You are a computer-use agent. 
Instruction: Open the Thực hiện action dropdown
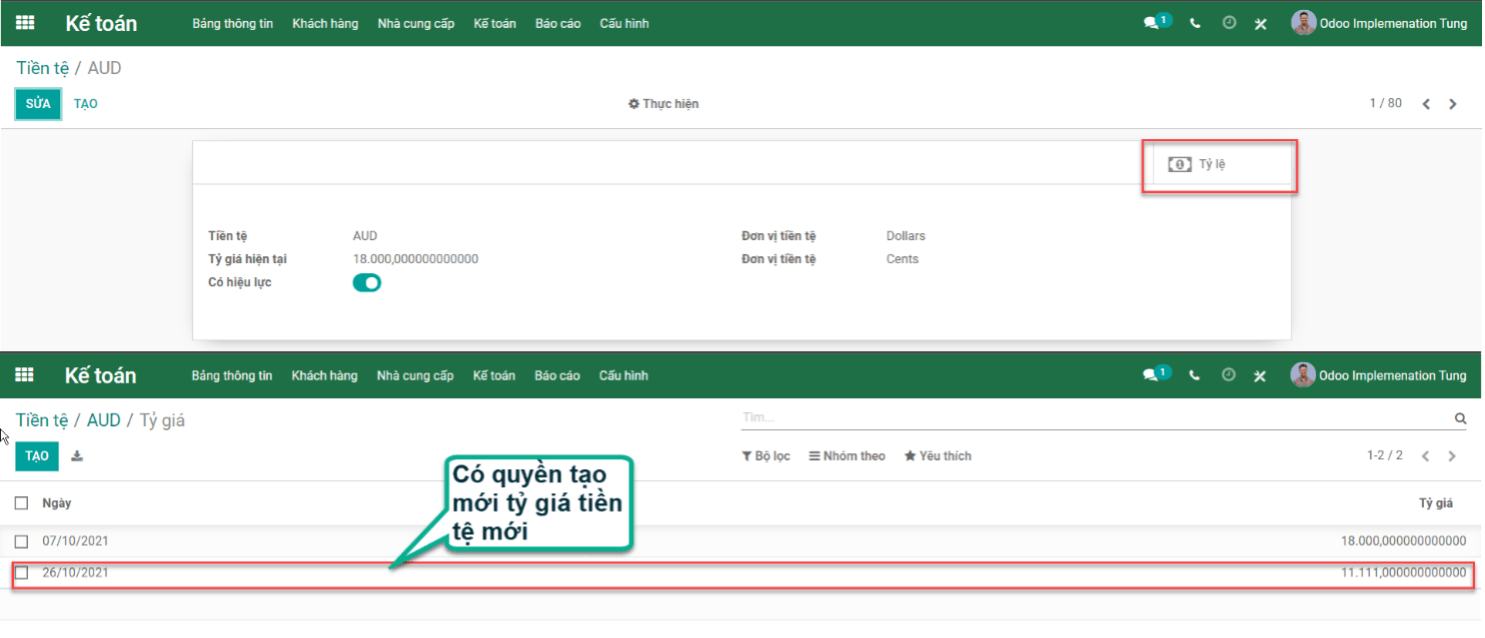click(663, 104)
